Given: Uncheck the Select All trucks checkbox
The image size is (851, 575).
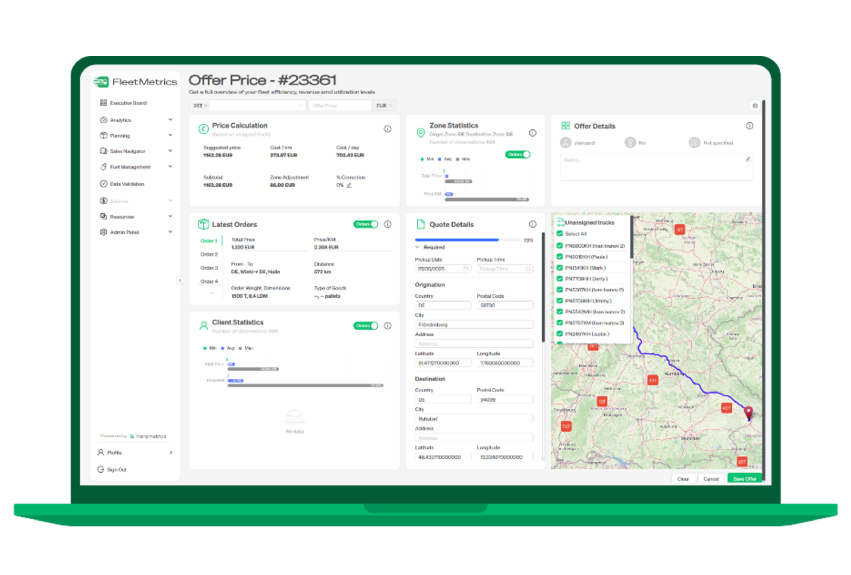Looking at the screenshot, I should click(x=560, y=233).
